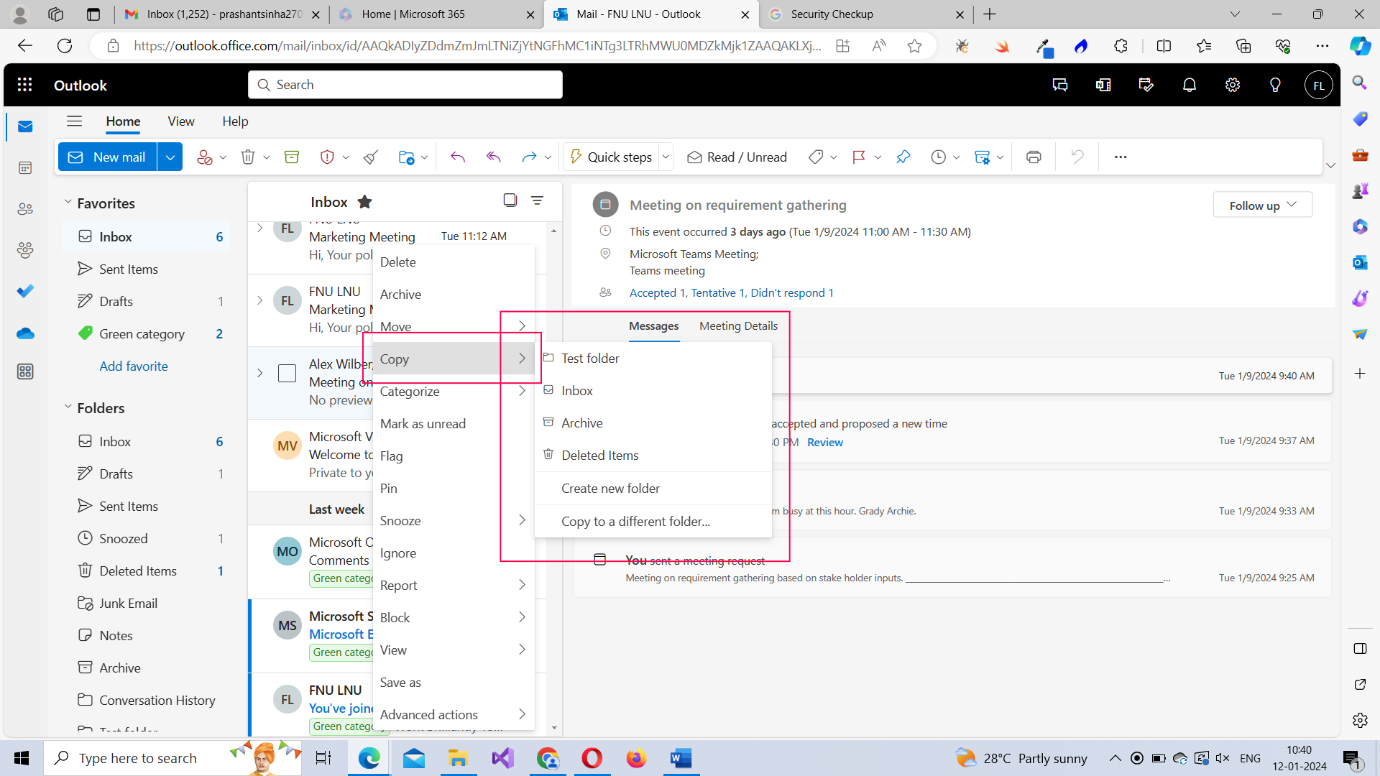Open Conversation History folder
The image size is (1380, 776).
coord(146,700)
